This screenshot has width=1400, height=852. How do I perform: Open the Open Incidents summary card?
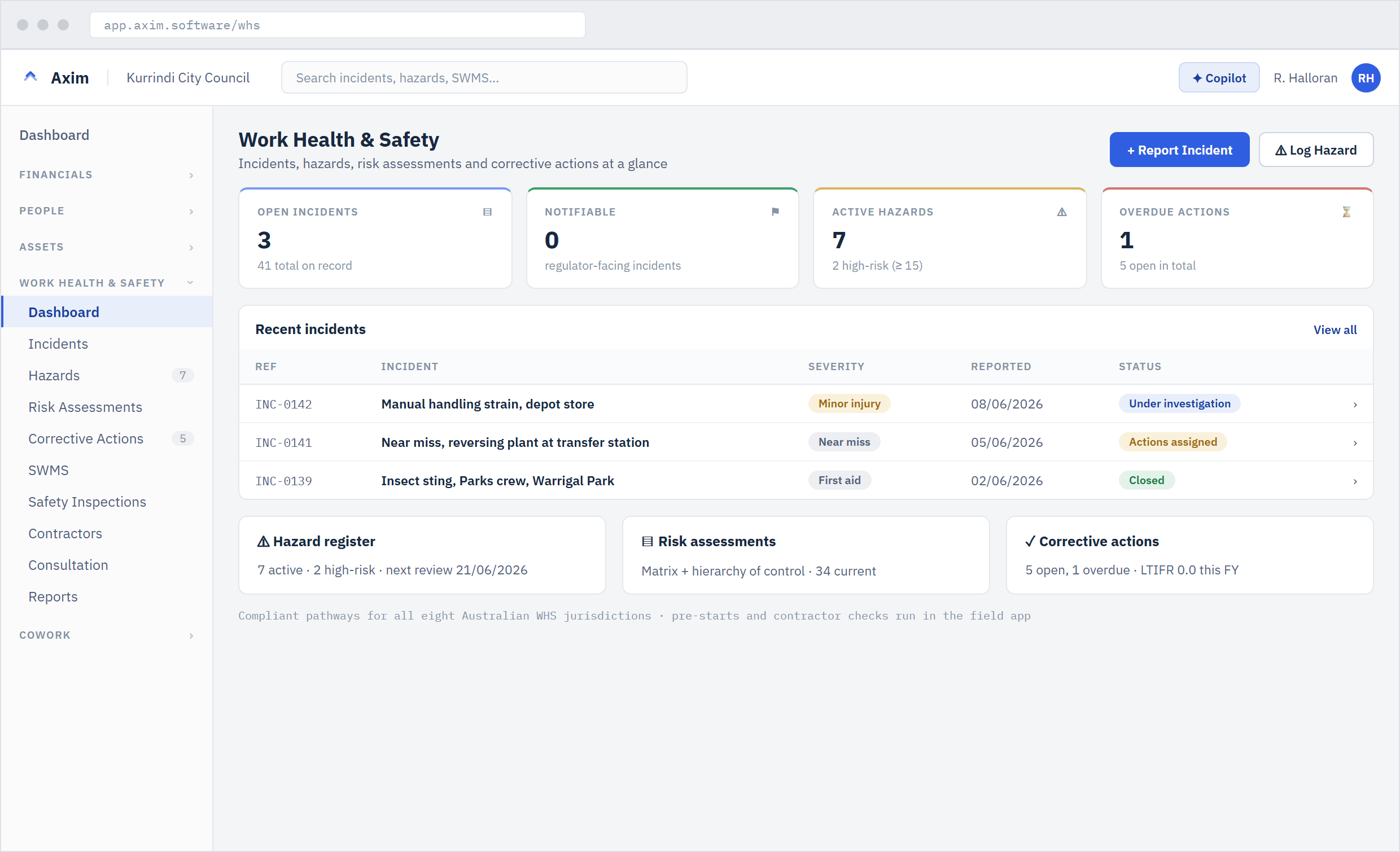tap(375, 238)
